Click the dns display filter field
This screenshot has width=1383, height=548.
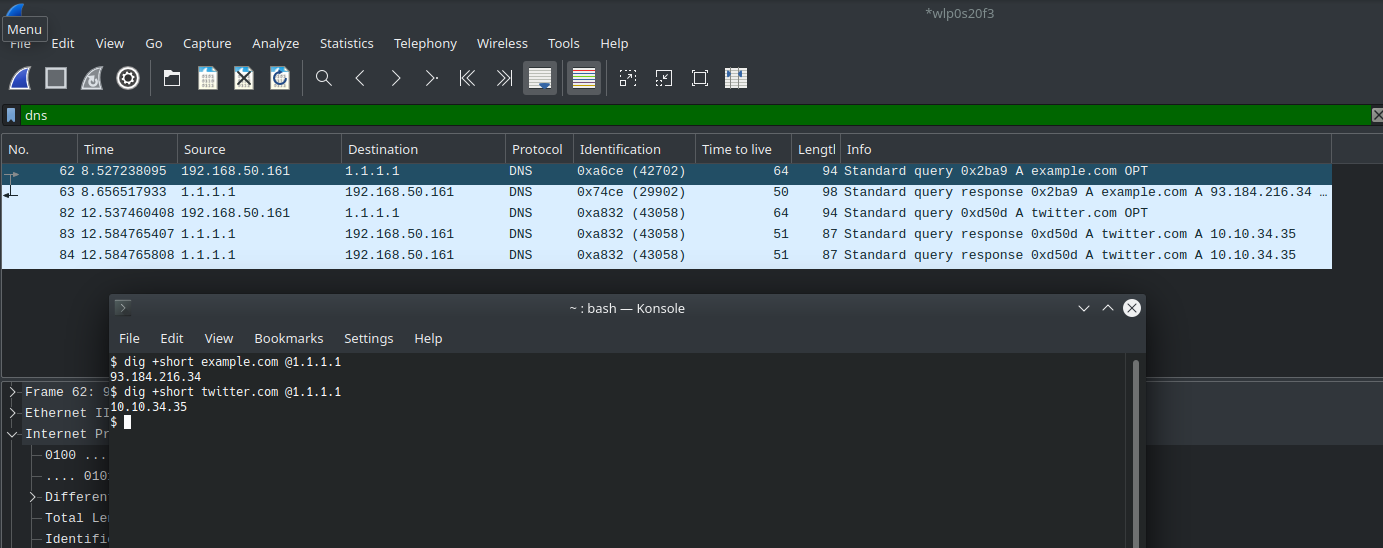click(x=695, y=115)
